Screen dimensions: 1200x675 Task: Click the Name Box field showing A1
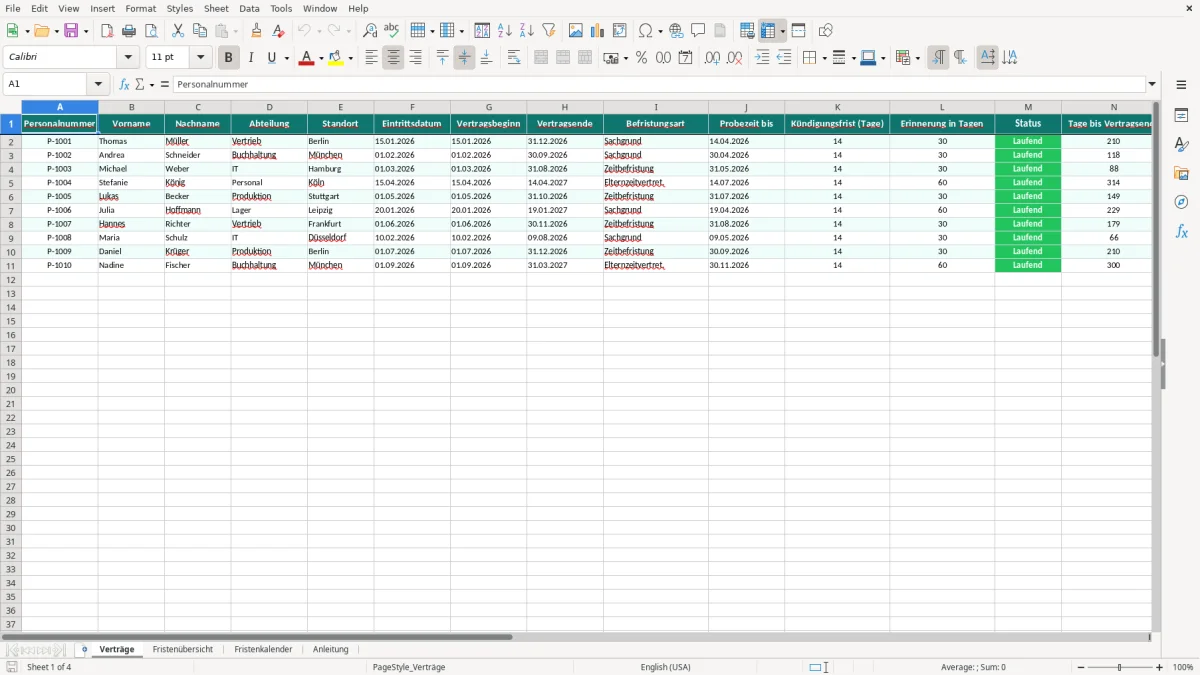click(46, 84)
